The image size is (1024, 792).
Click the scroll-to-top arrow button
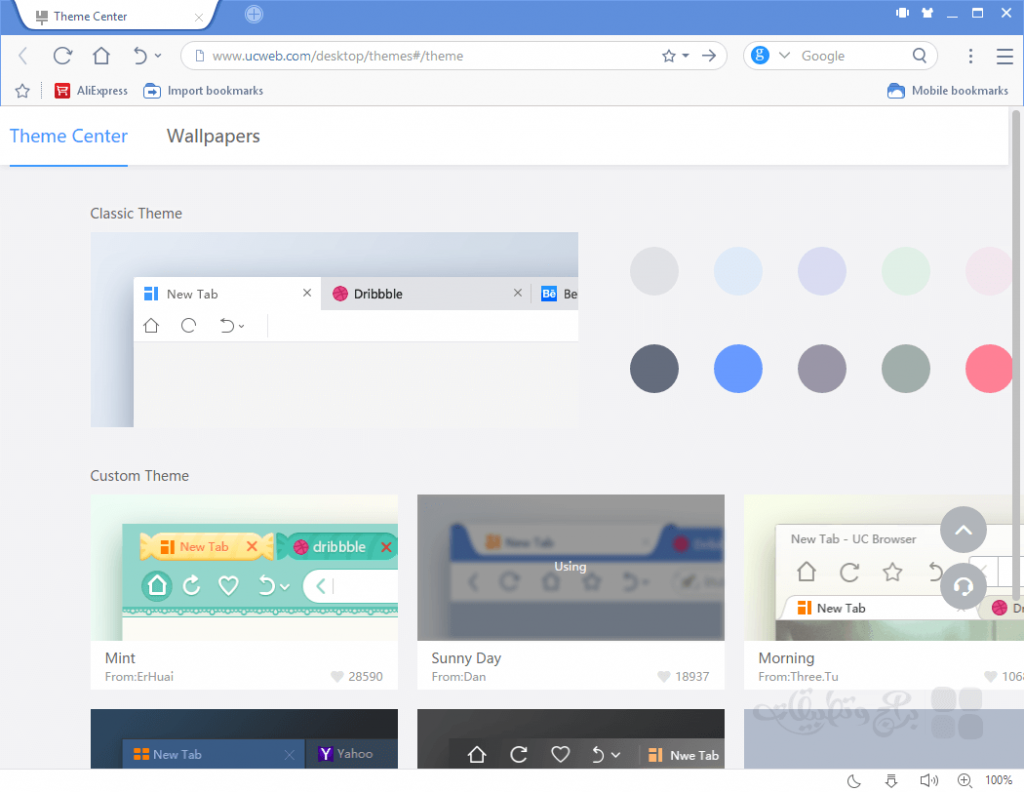(x=962, y=530)
